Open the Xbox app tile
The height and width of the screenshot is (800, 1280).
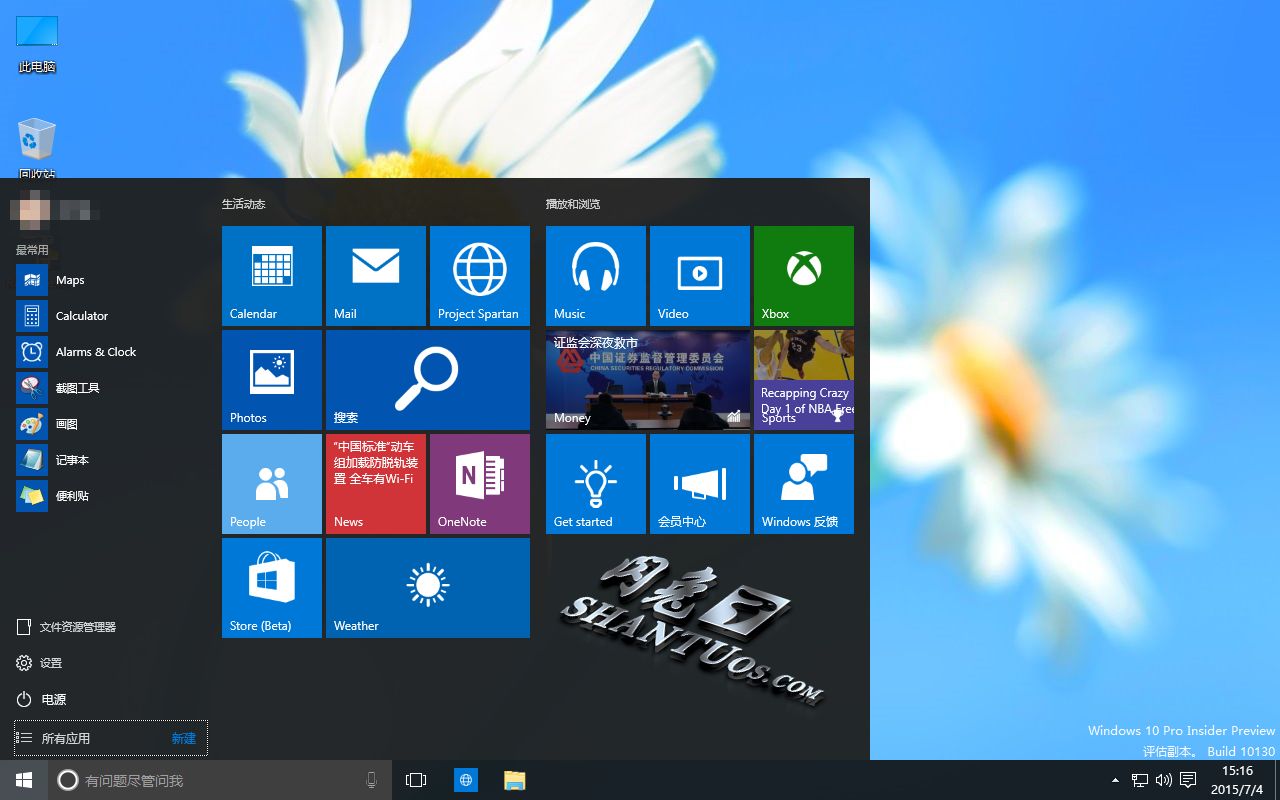(803, 276)
